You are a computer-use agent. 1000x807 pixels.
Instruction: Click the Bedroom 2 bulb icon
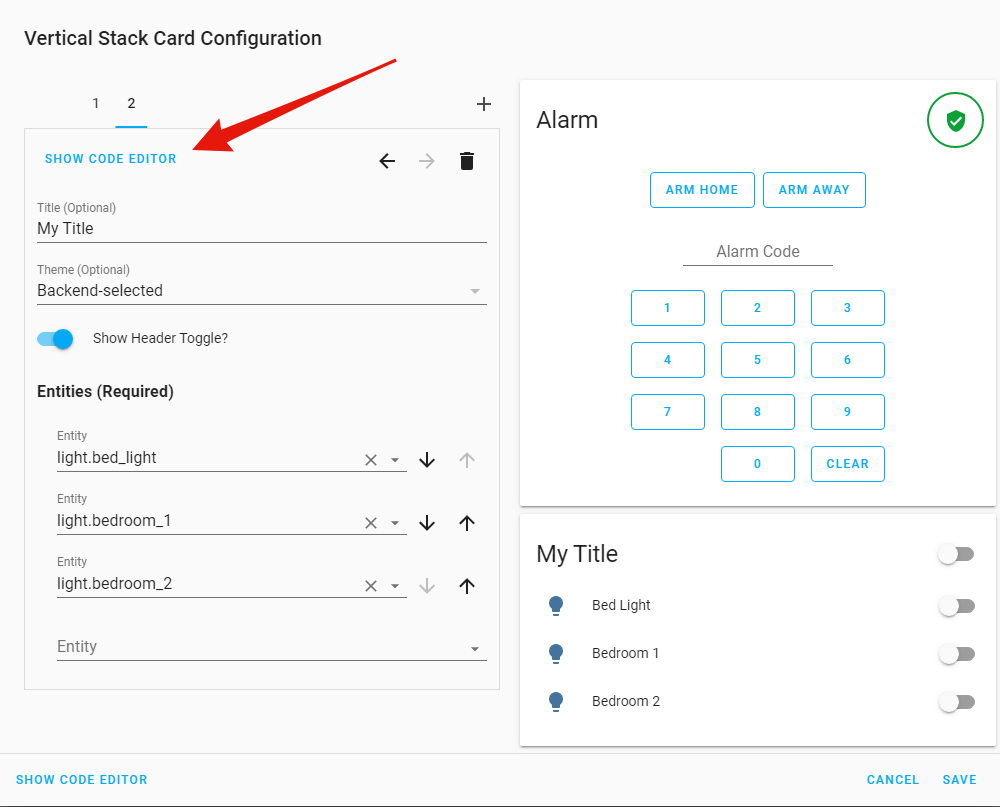(x=555, y=701)
